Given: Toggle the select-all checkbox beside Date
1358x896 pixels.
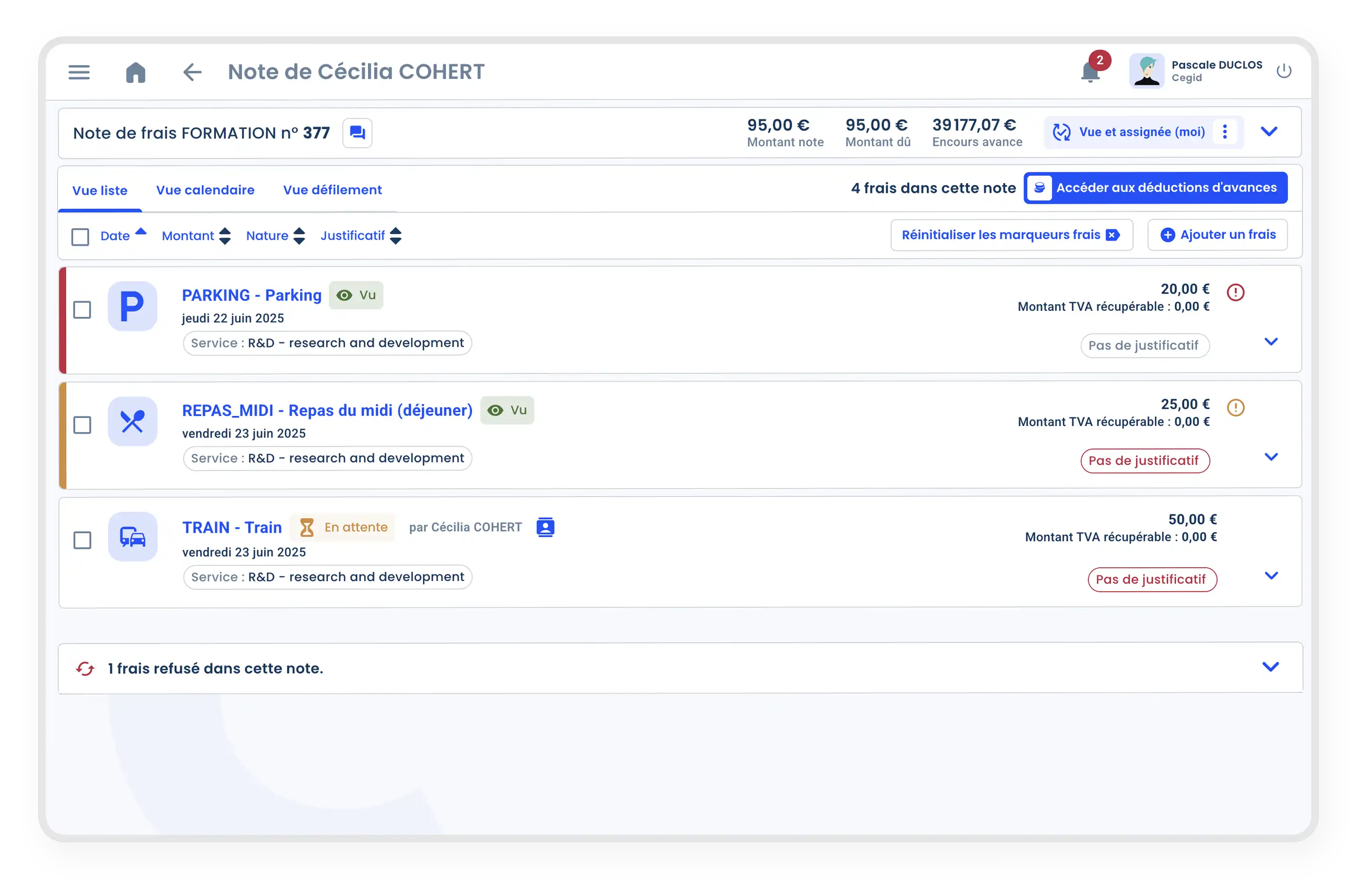Looking at the screenshot, I should (x=80, y=237).
